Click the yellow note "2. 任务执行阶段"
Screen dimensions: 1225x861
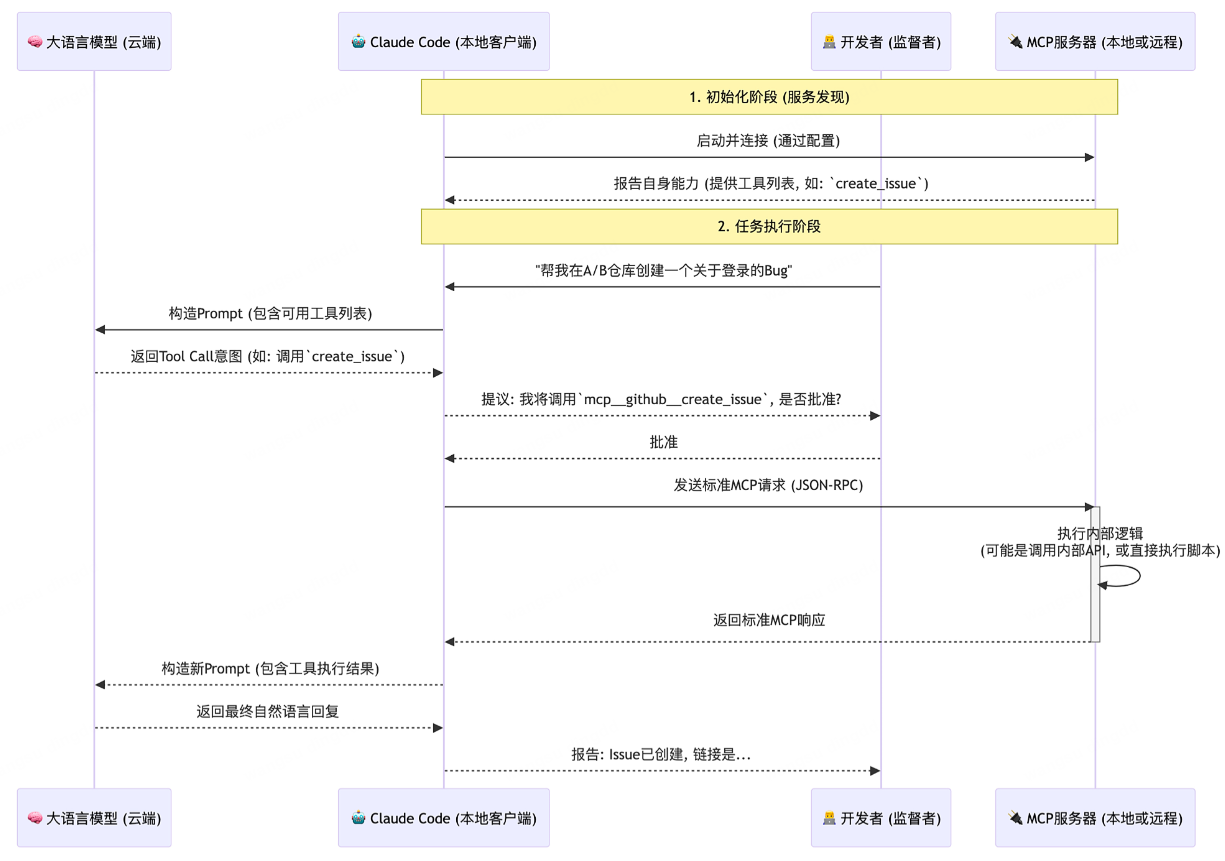(769, 226)
